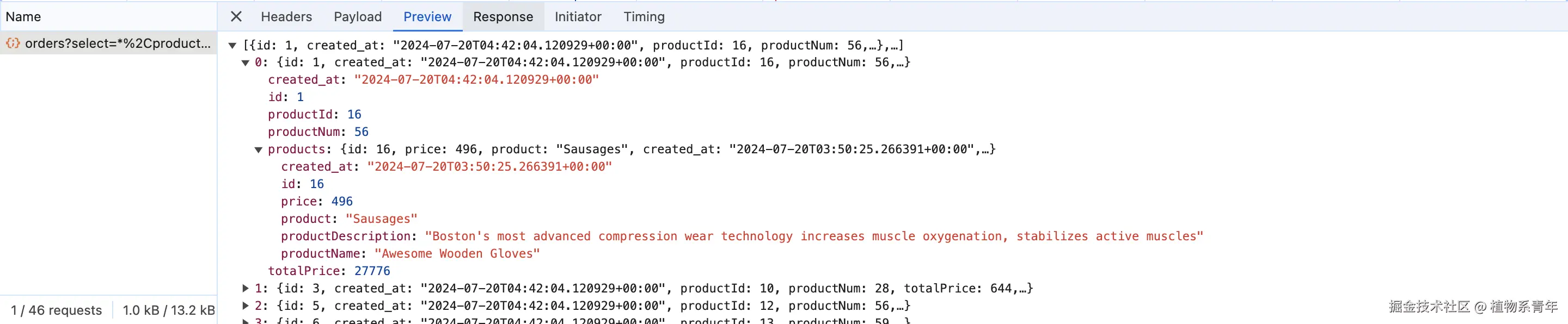Select the orders?select request entry

coord(118,43)
